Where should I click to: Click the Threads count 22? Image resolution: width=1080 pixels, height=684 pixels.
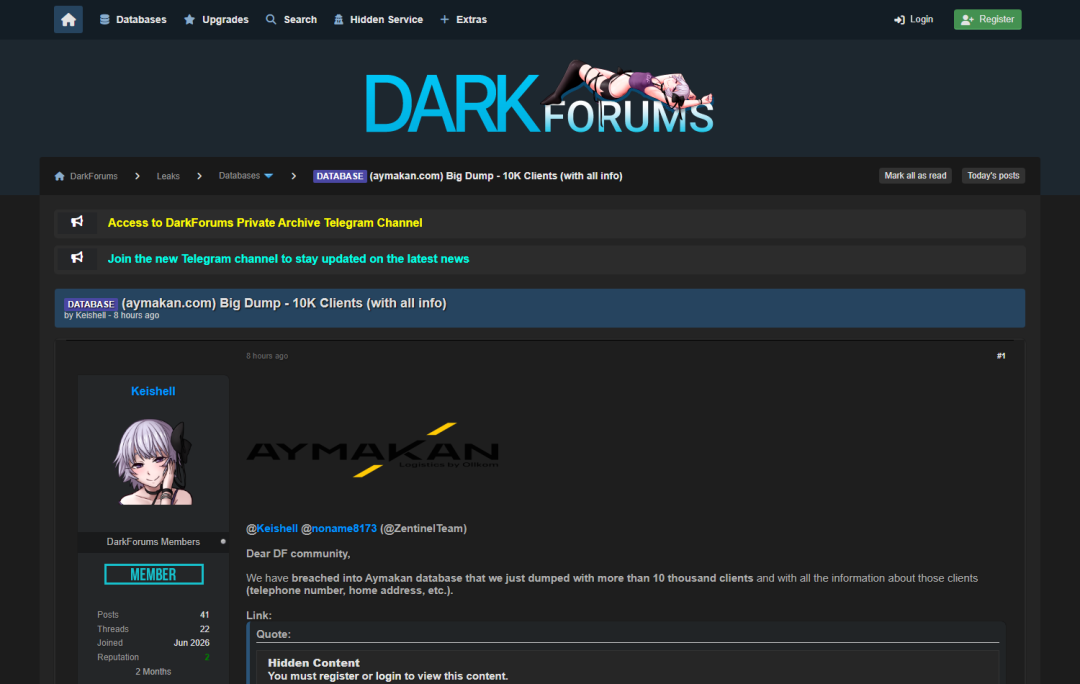coord(205,629)
